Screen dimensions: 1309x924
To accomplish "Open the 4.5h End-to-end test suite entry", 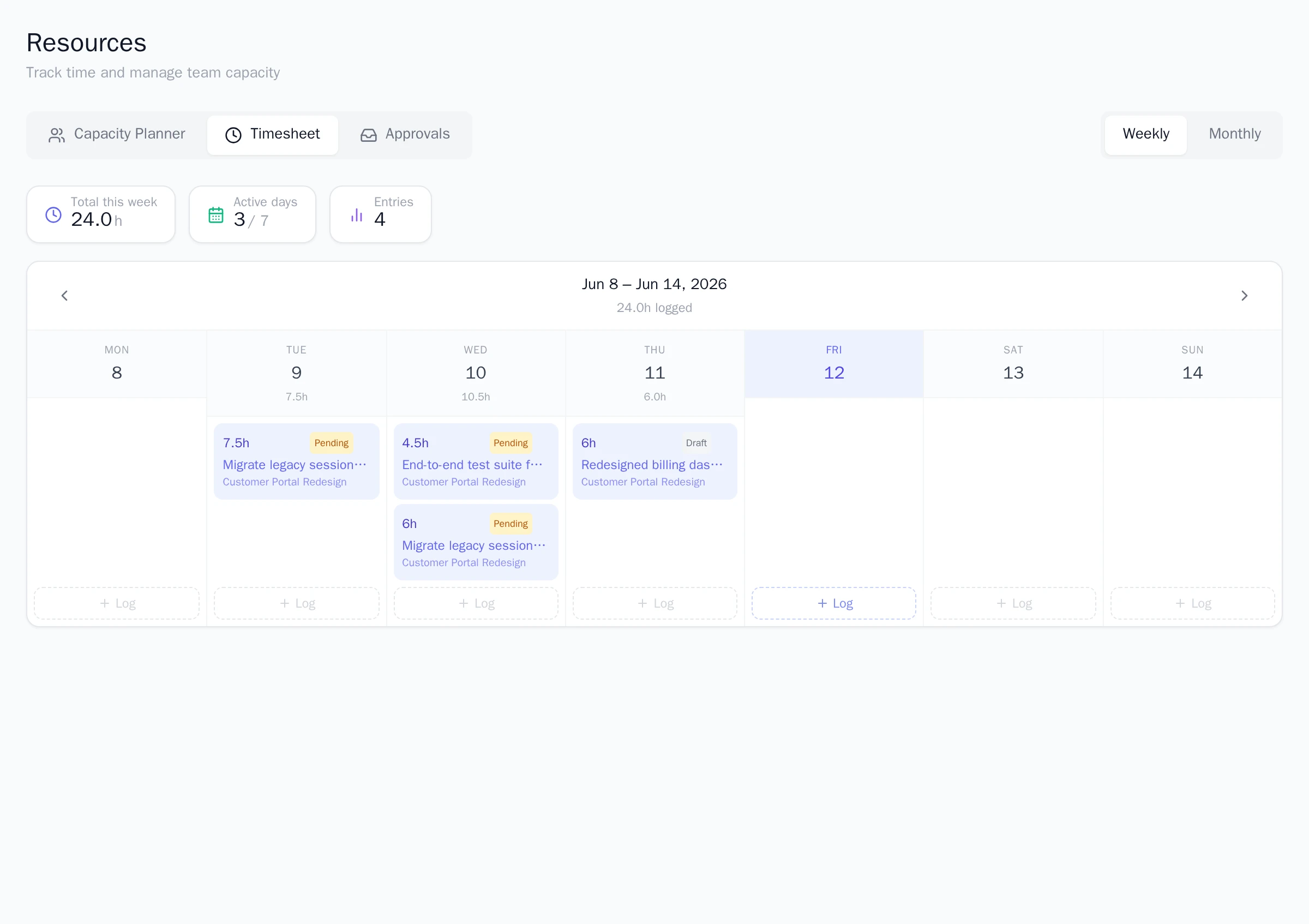I will coord(476,461).
